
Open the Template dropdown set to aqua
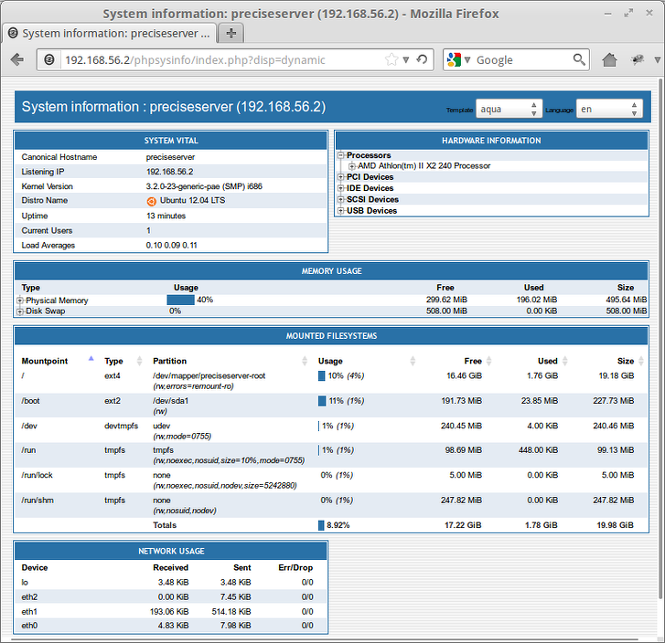point(509,109)
